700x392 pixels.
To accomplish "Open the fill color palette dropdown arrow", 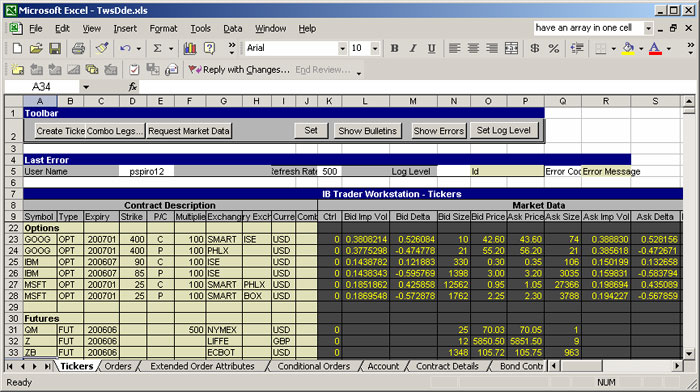I will pyautogui.click(x=641, y=48).
